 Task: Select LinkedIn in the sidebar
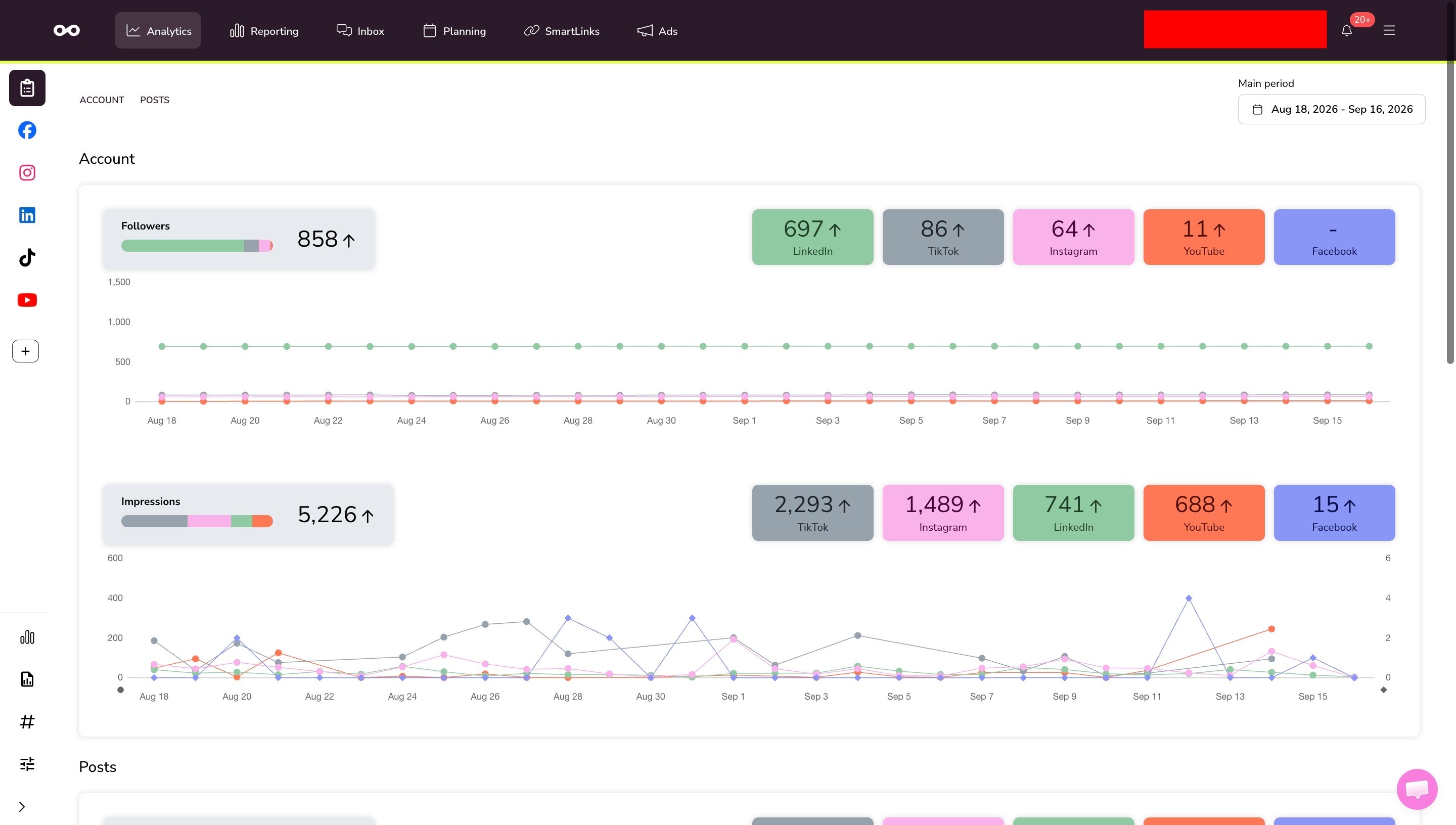coord(27,215)
